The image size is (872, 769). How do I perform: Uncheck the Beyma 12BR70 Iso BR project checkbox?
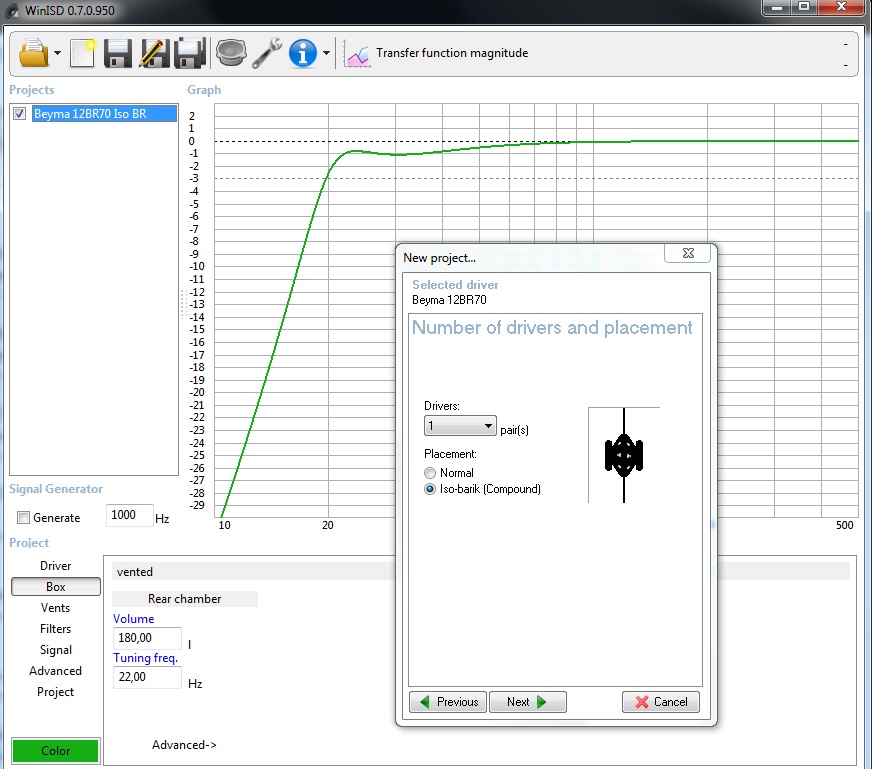point(19,114)
